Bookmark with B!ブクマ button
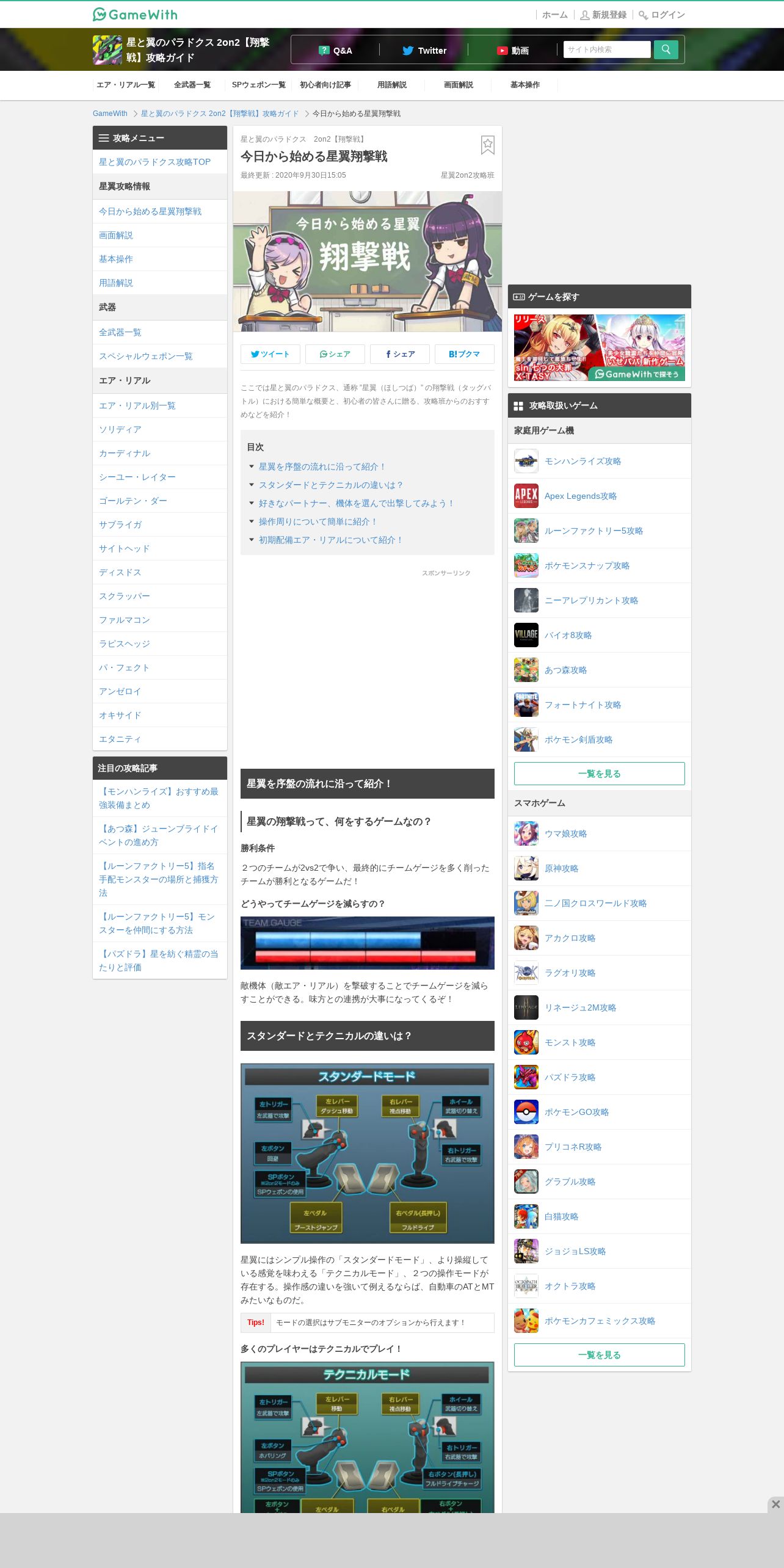Viewport: 784px width, 1568px height. pos(465,354)
